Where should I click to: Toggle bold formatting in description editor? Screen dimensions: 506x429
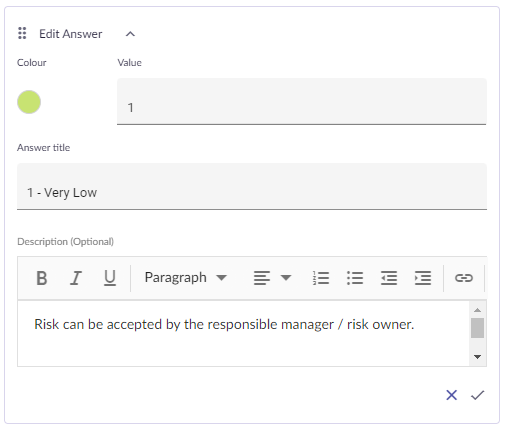point(42,278)
